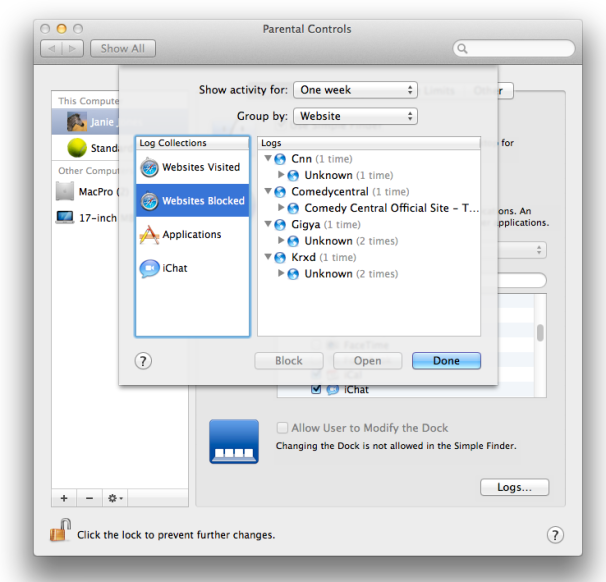Click the Logs... button

[x=514, y=487]
